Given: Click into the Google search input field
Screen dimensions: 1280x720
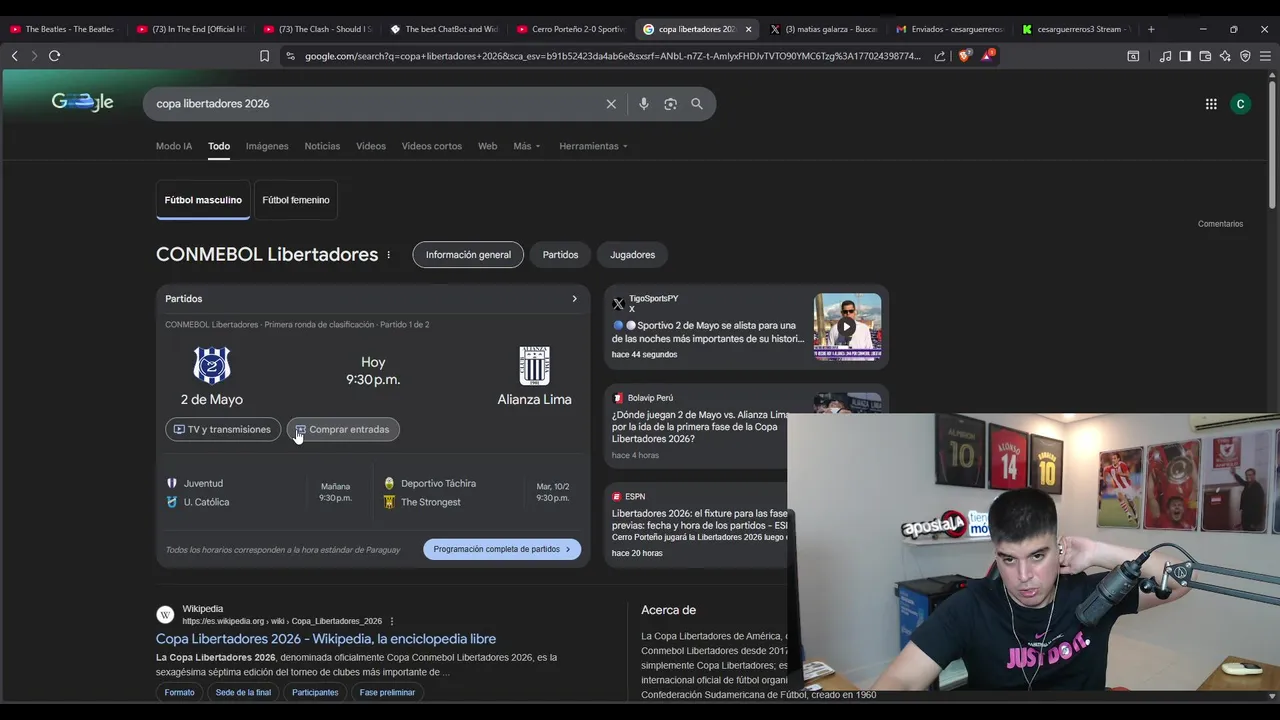Looking at the screenshot, I should click(378, 104).
